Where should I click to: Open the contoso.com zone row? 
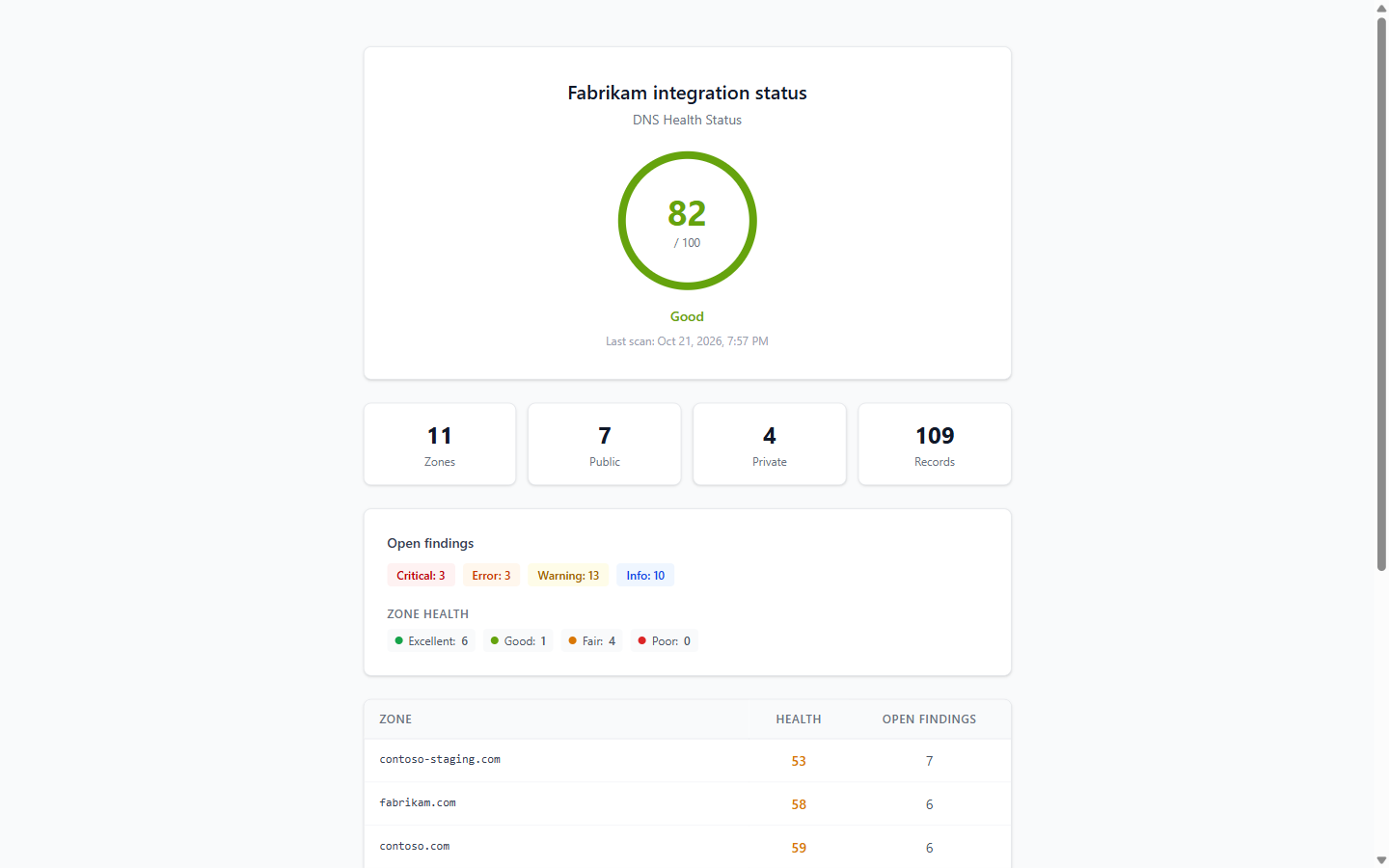(x=687, y=848)
